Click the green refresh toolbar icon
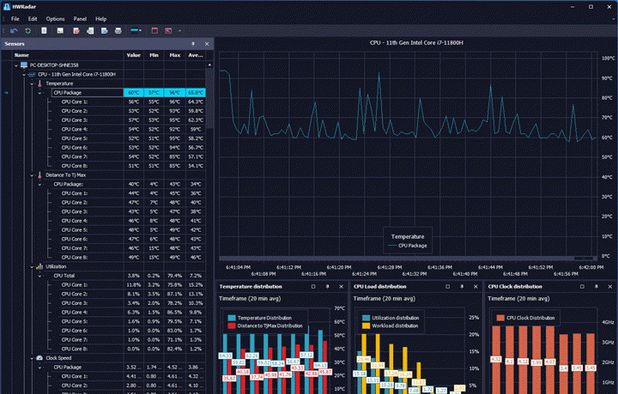Viewport: 618px width, 394px height. pyautogui.click(x=28, y=30)
